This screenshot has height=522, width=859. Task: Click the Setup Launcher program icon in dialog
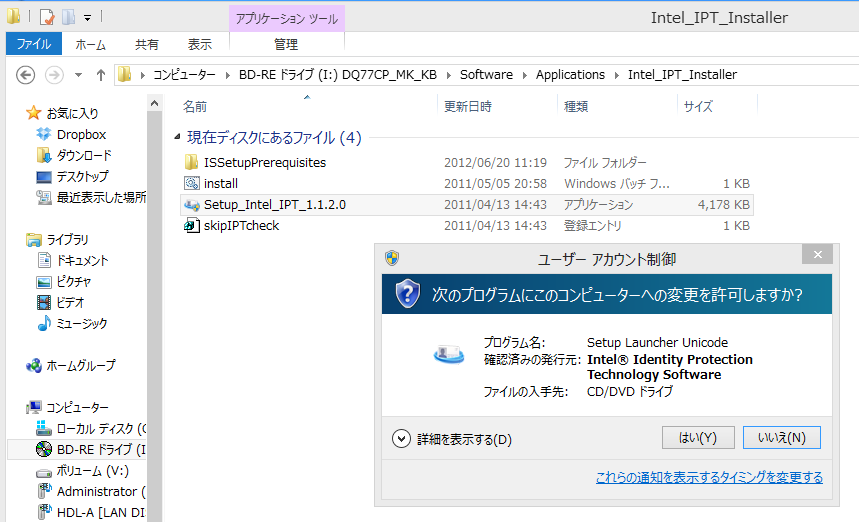tap(449, 354)
